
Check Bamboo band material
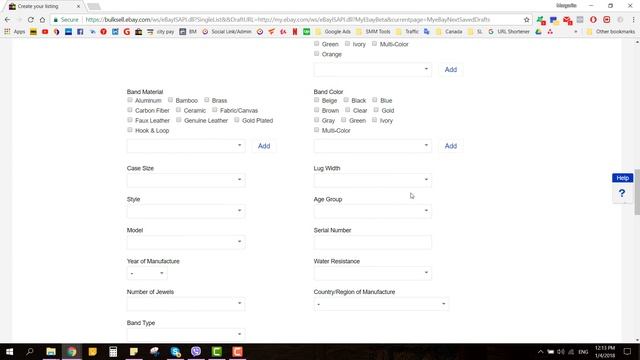pos(171,100)
